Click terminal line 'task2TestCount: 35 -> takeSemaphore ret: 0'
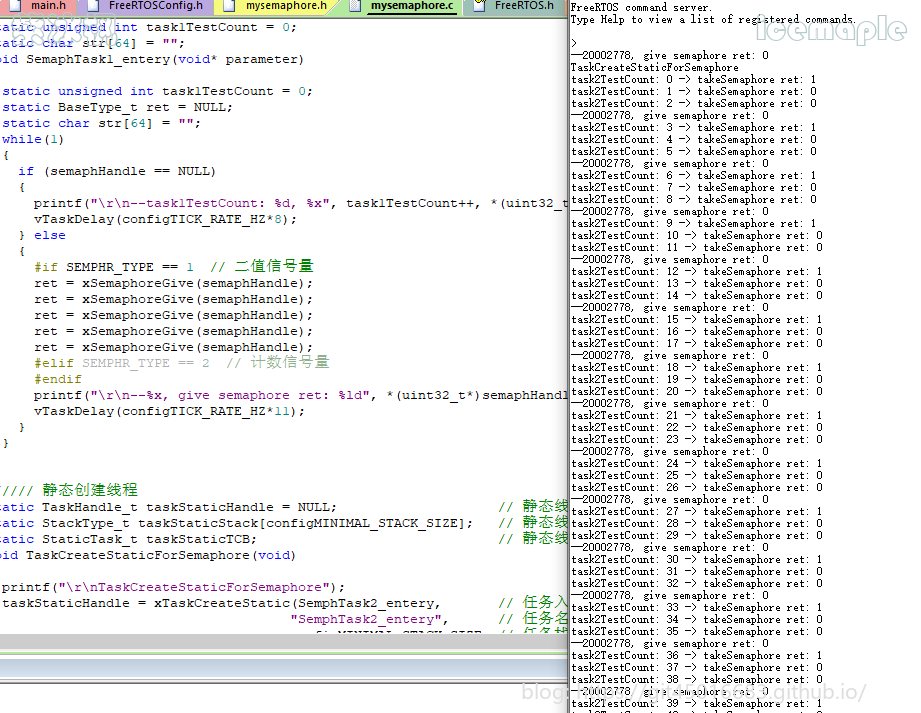The image size is (921, 713). click(697, 632)
